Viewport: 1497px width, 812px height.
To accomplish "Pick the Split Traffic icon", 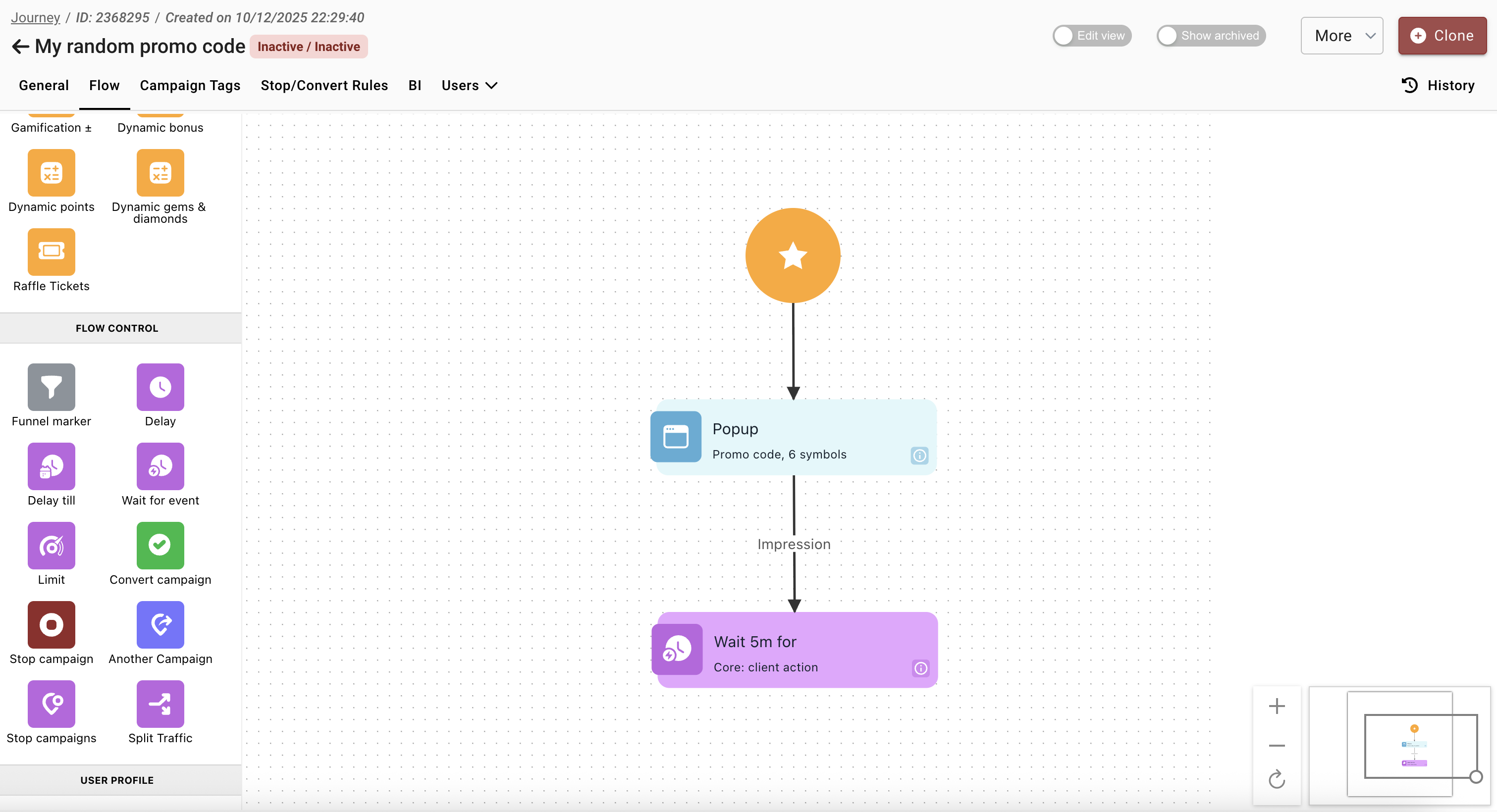I will [160, 704].
